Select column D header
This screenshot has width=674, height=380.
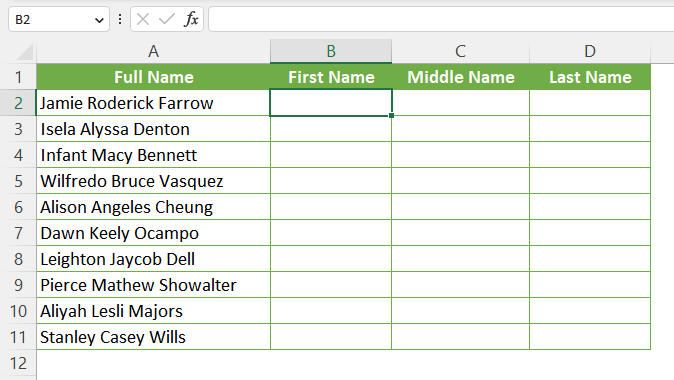point(590,52)
